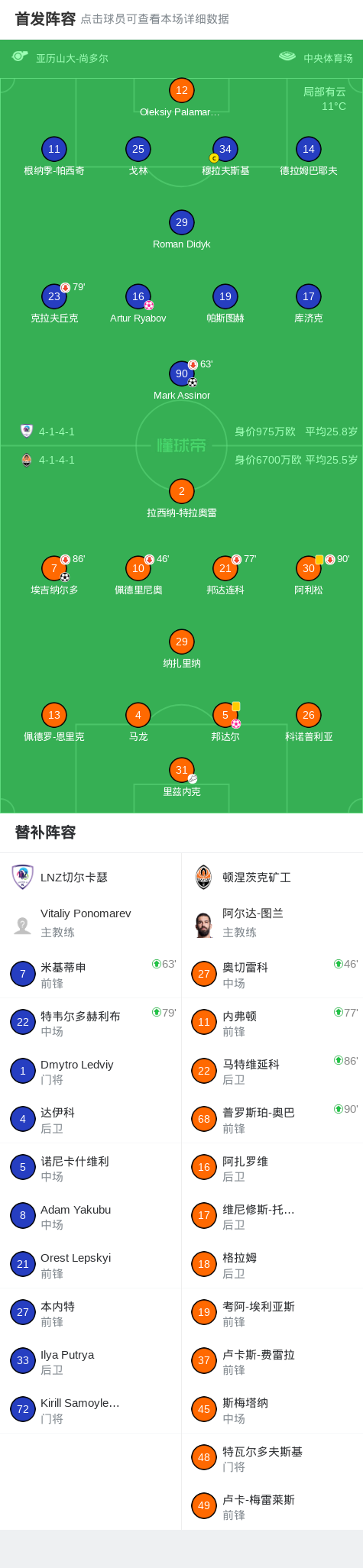The height and width of the screenshot is (1568, 363).
Task: Open player 30 阿利松 match data
Action: 308,568
